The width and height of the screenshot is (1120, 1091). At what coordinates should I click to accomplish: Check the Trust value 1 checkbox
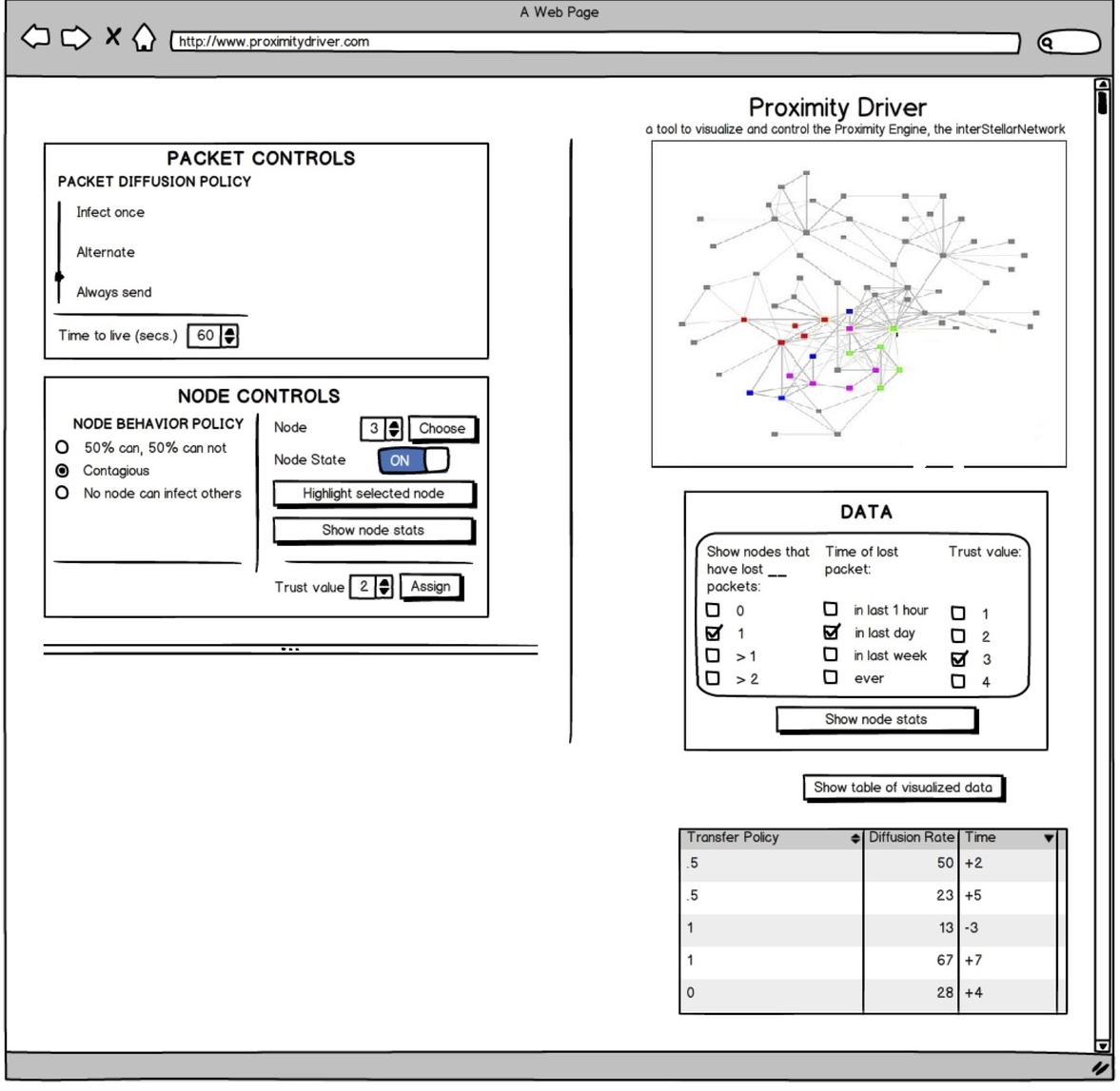point(958,614)
